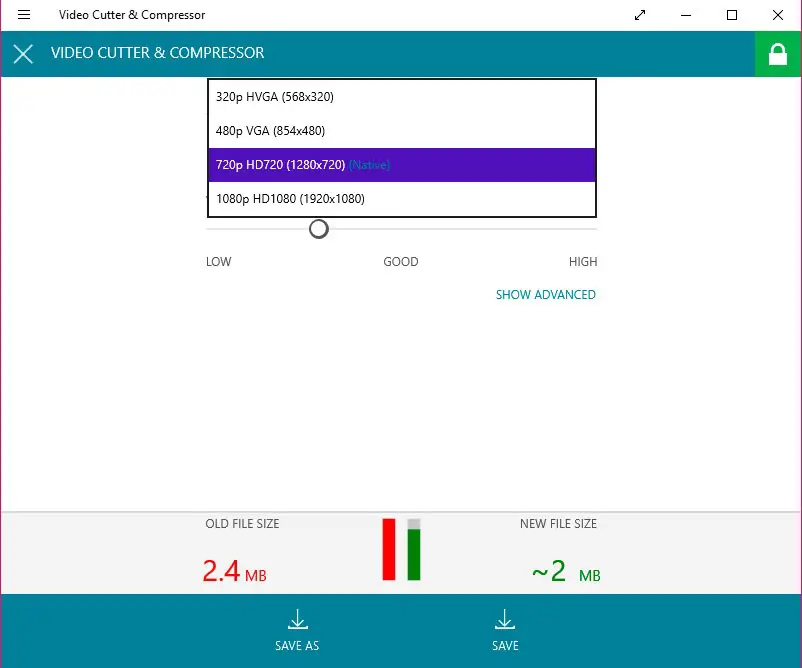
Task: Open the SHOW ADVANCED link
Action: [546, 295]
